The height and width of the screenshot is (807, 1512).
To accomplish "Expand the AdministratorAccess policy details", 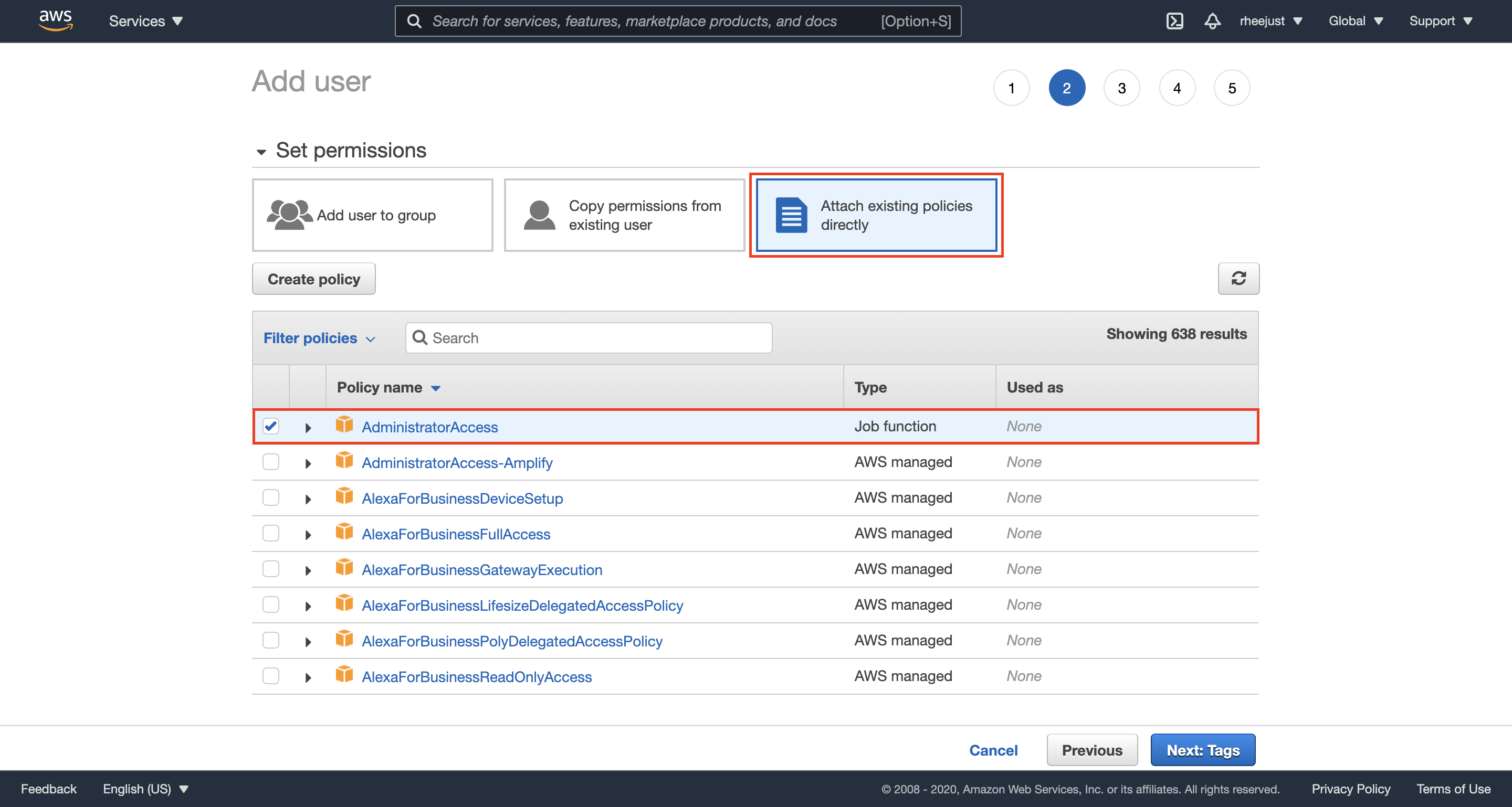I will tap(308, 428).
